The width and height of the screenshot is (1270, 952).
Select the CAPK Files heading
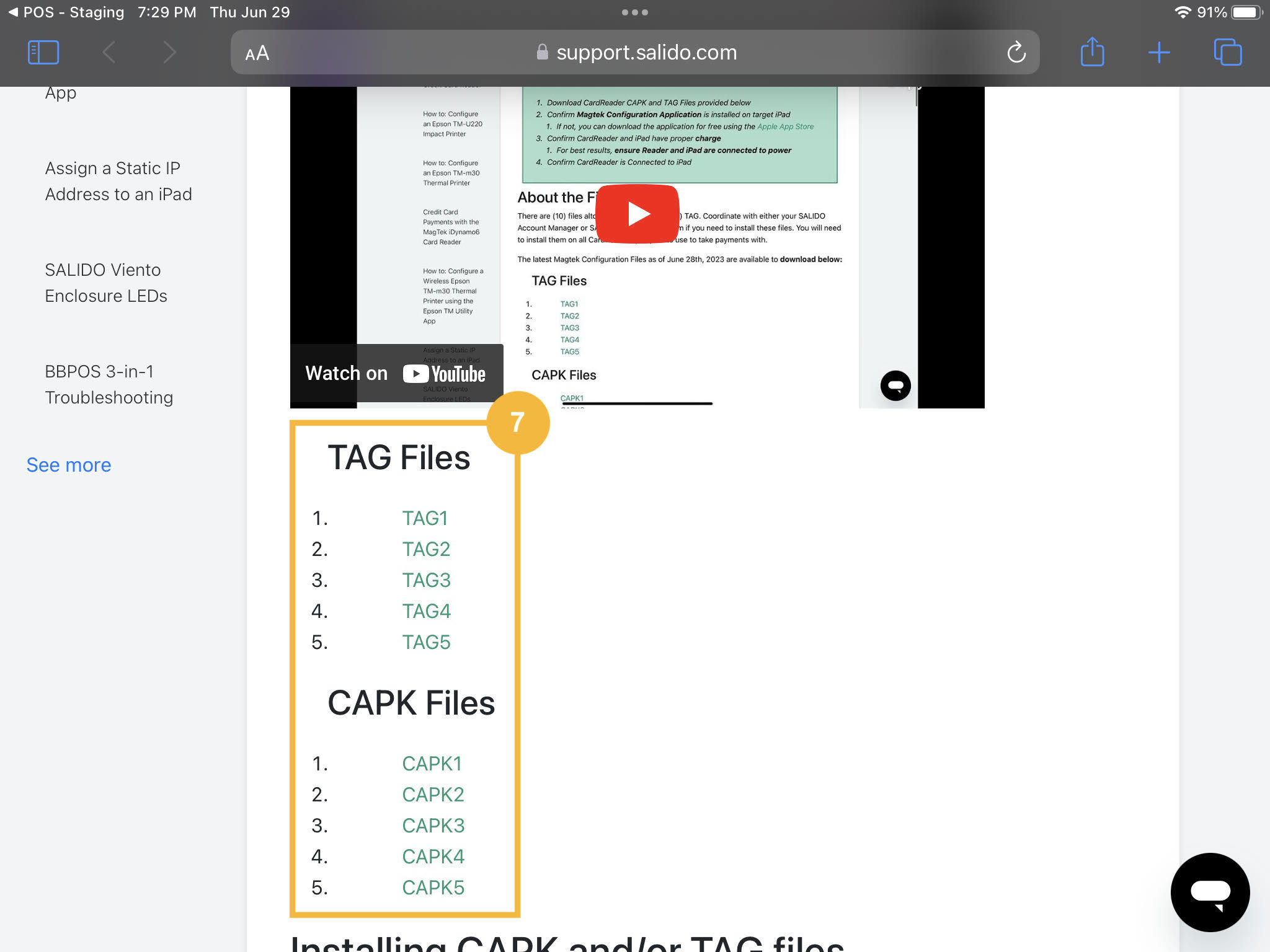[411, 703]
